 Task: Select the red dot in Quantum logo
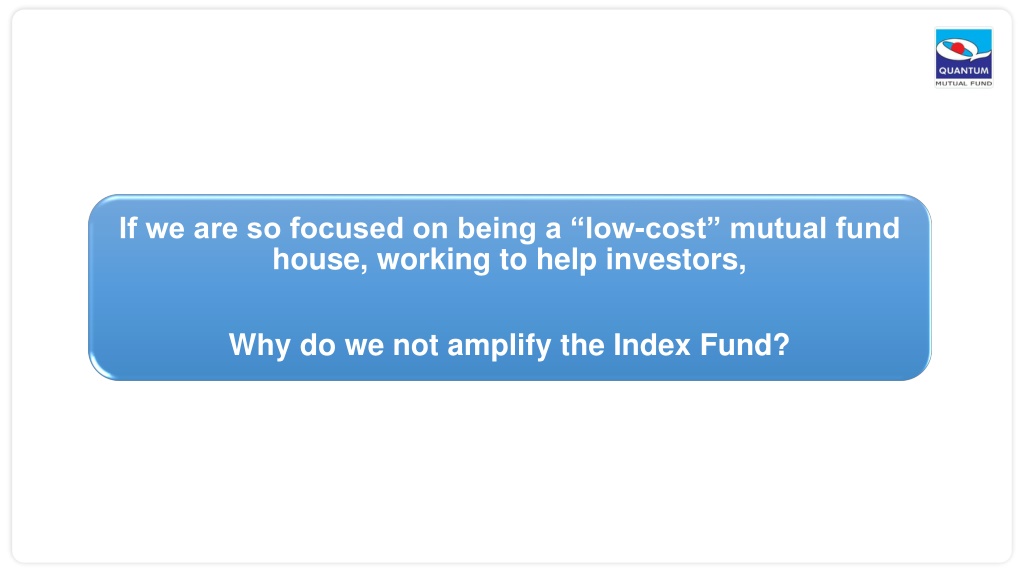[x=958, y=48]
